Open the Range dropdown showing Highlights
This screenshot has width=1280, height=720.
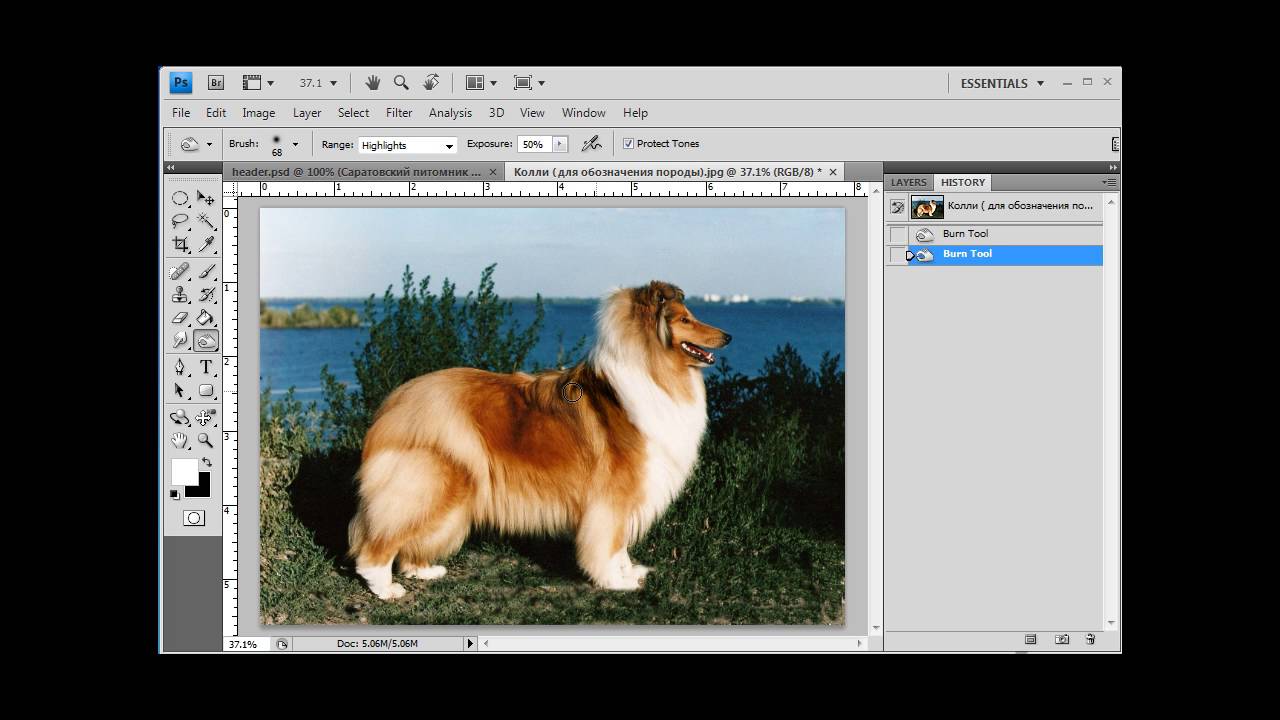(x=407, y=145)
